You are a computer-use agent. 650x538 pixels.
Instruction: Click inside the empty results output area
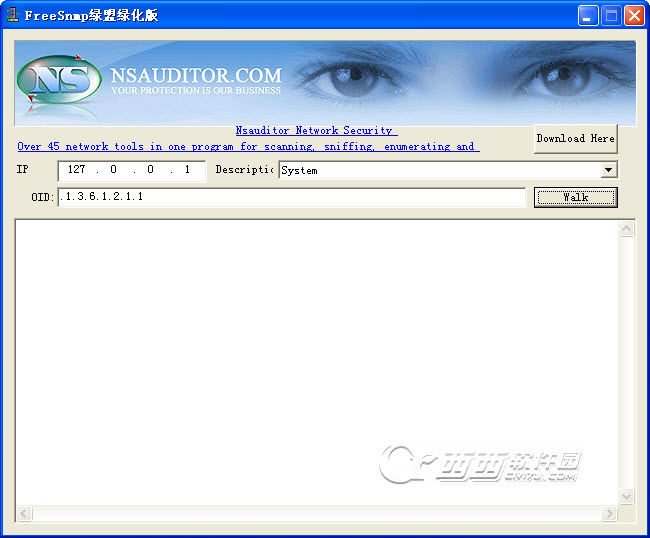[x=317, y=362]
